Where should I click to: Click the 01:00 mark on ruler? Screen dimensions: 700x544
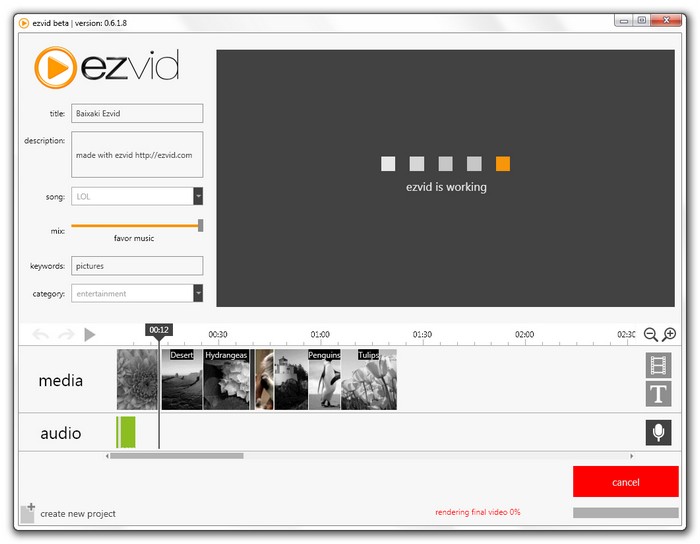320,334
